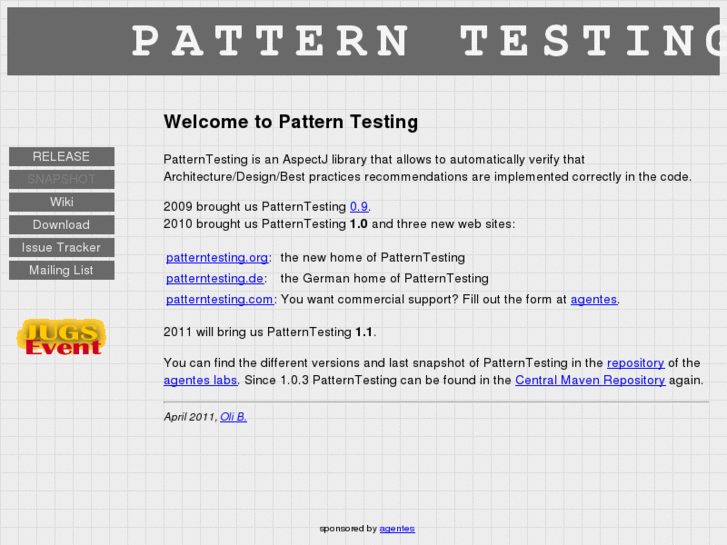Click the Welcome to Pattern Testing heading
This screenshot has height=545, width=727.
coord(291,122)
